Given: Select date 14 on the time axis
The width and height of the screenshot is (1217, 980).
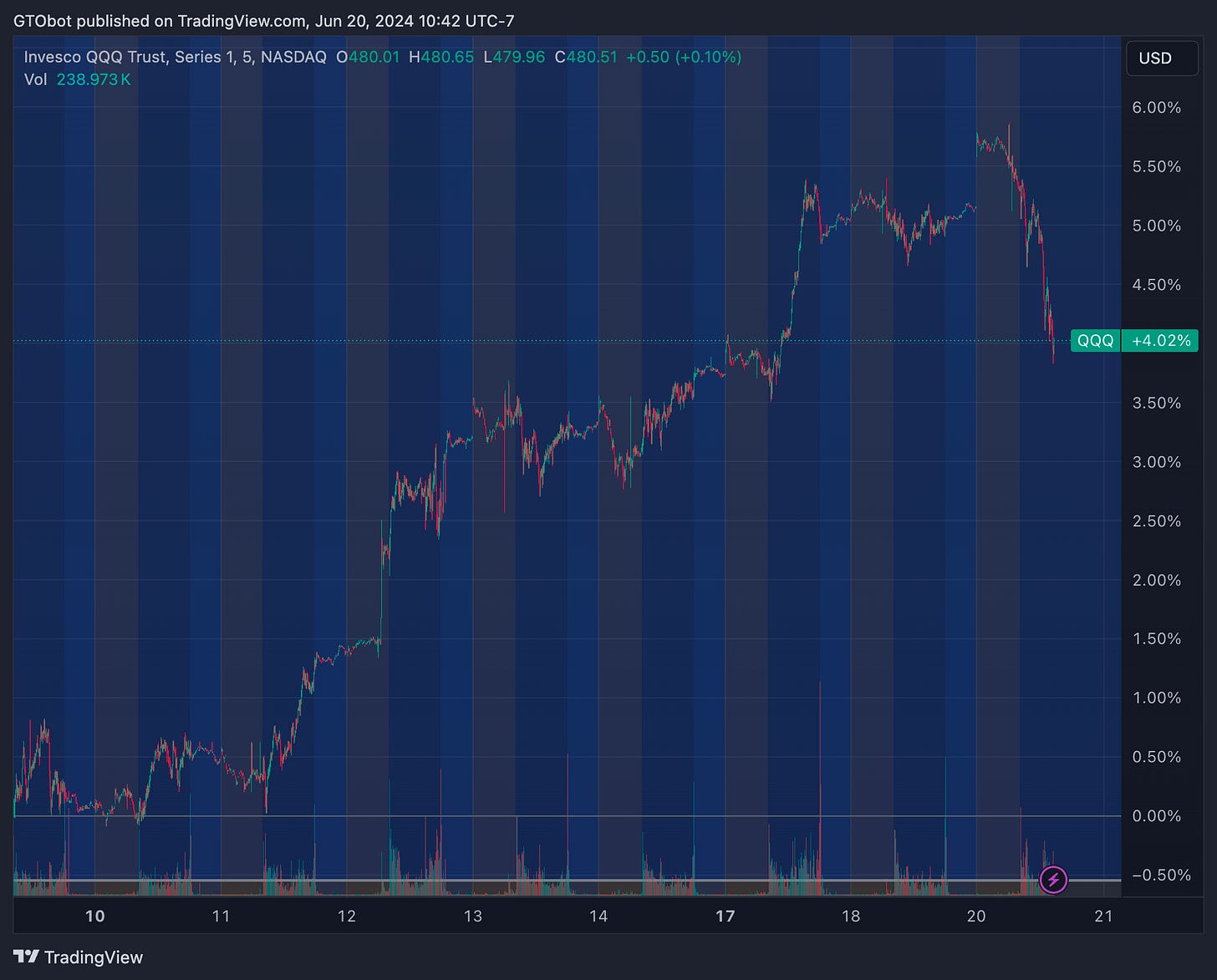Looking at the screenshot, I should (598, 917).
